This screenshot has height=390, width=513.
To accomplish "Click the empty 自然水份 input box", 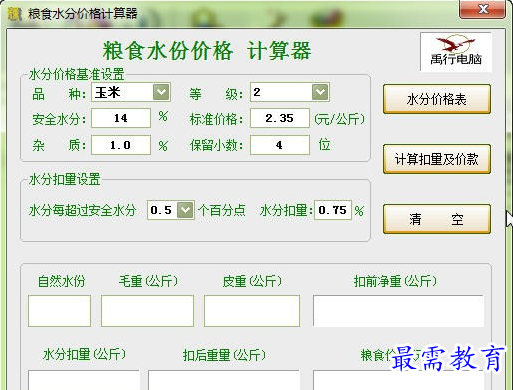I will click(60, 311).
